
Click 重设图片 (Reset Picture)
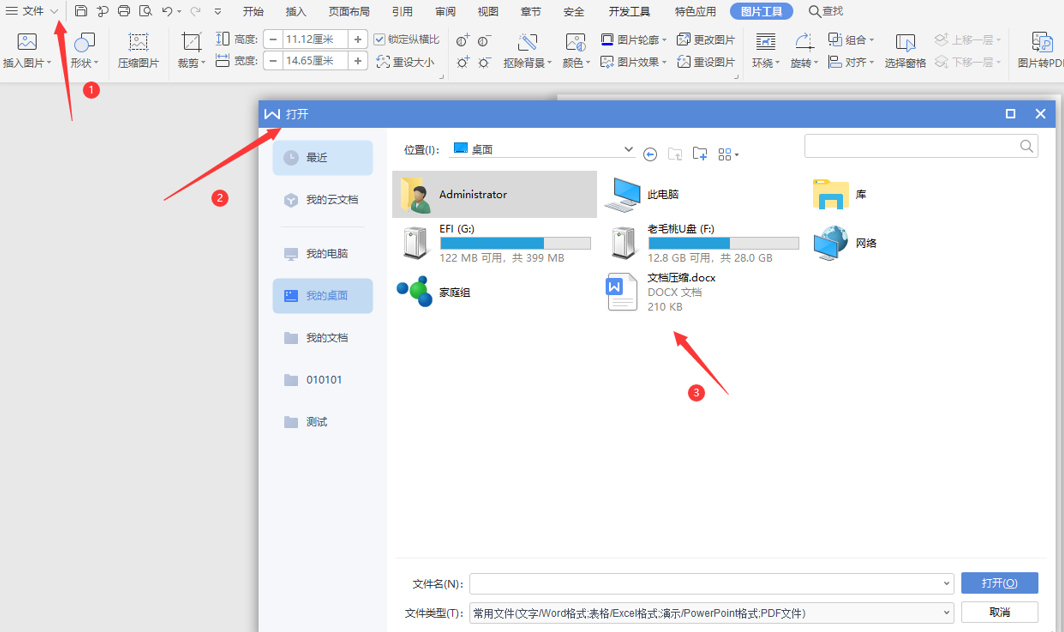(x=706, y=62)
